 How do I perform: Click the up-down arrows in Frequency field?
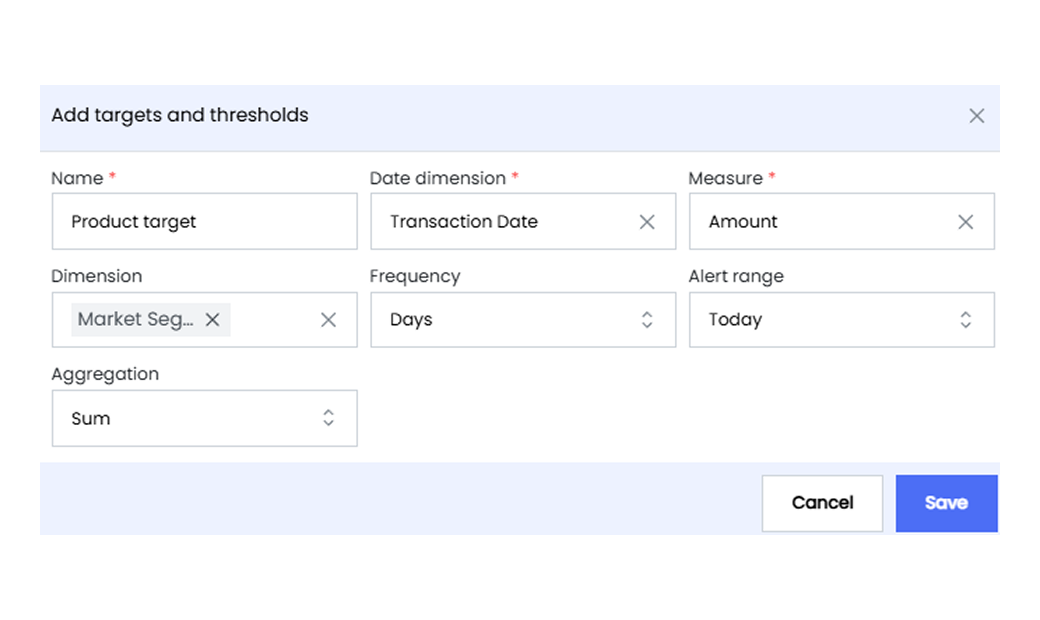tap(647, 320)
